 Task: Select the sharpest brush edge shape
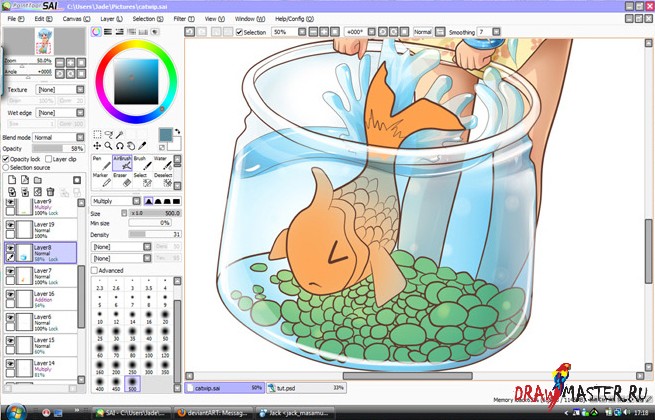(x=176, y=201)
